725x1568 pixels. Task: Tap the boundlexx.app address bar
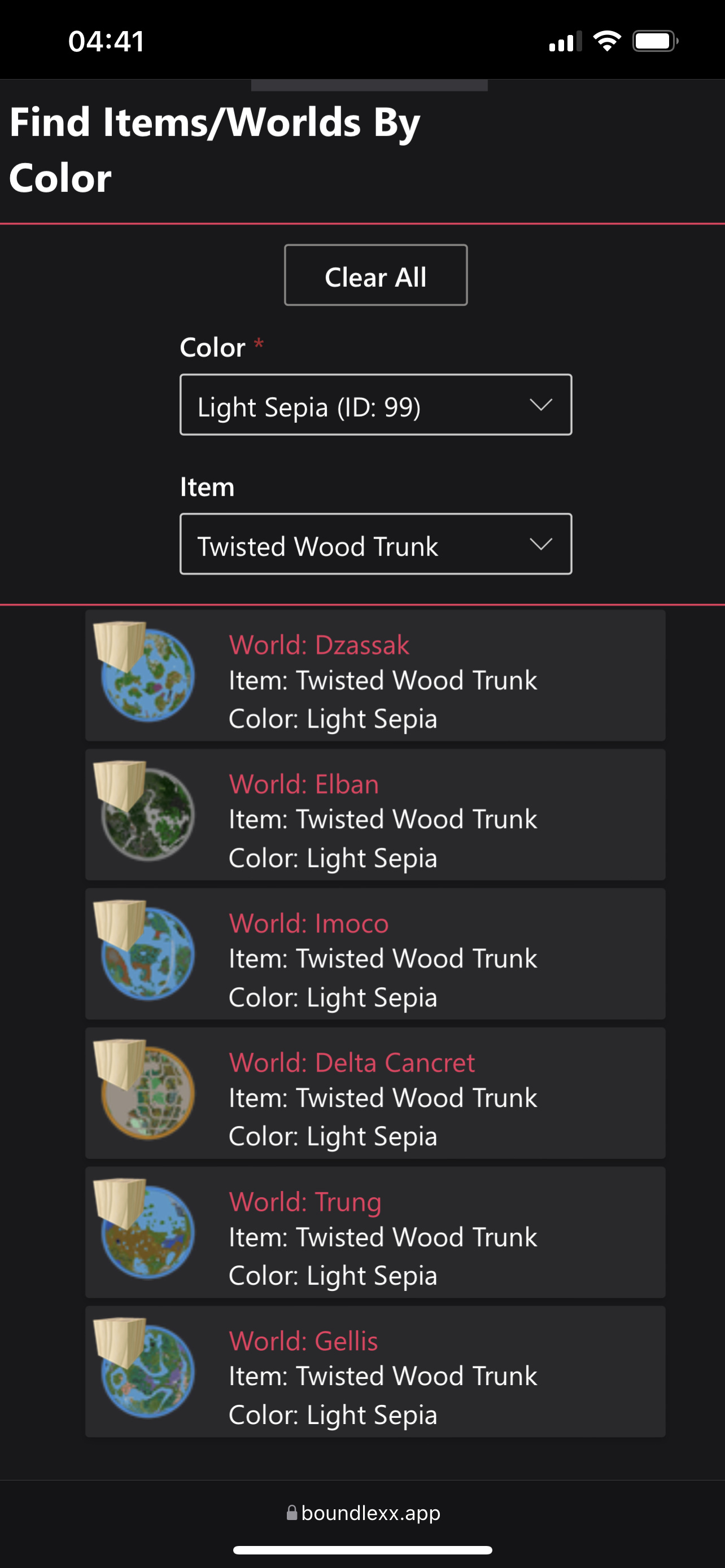tap(364, 1513)
